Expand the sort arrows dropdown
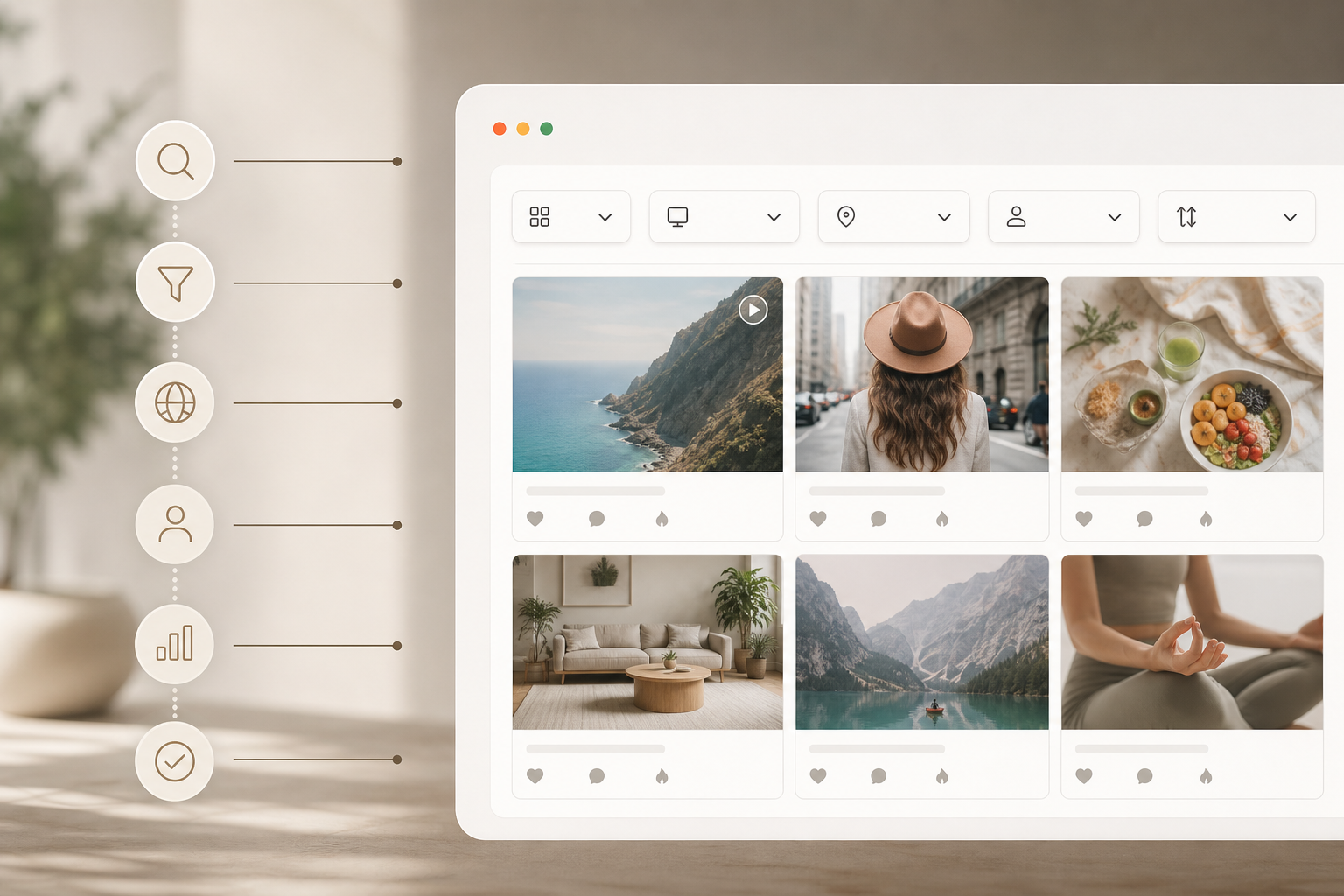 point(1236,216)
